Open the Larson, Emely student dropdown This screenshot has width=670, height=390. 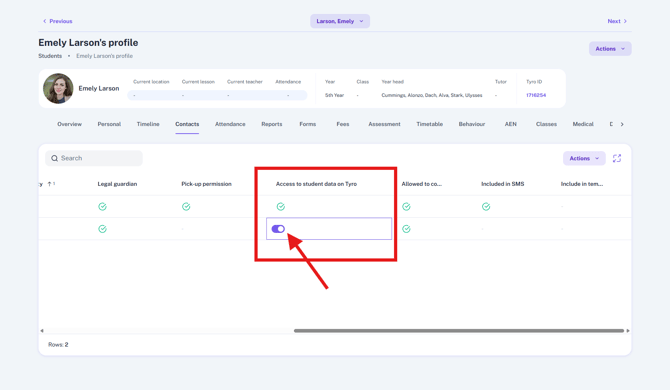340,21
